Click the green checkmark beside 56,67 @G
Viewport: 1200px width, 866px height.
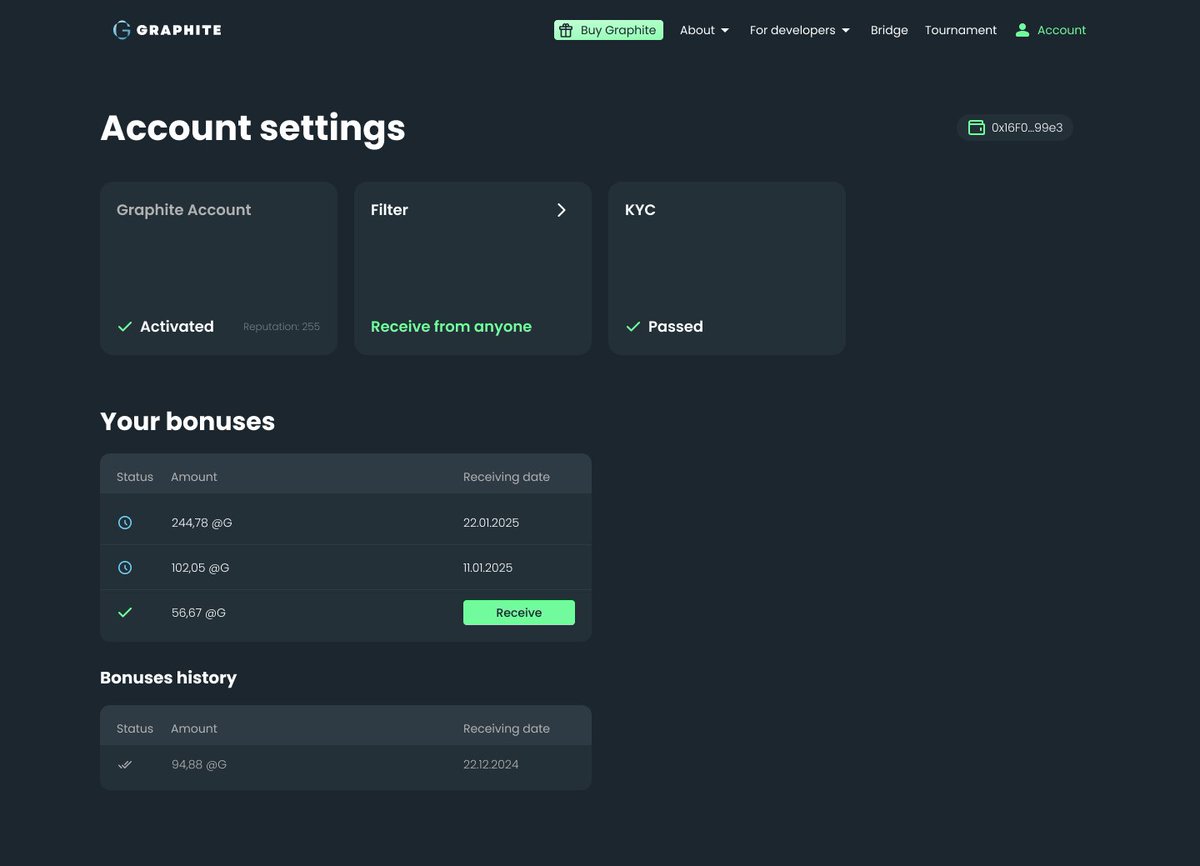[x=124, y=612]
